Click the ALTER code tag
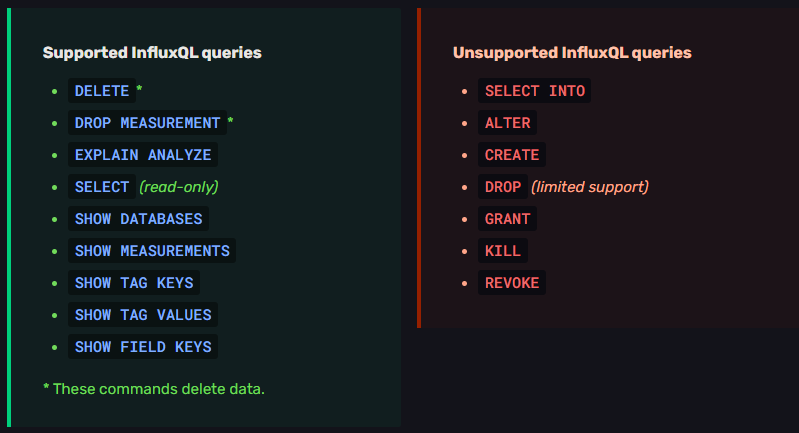 tap(507, 123)
